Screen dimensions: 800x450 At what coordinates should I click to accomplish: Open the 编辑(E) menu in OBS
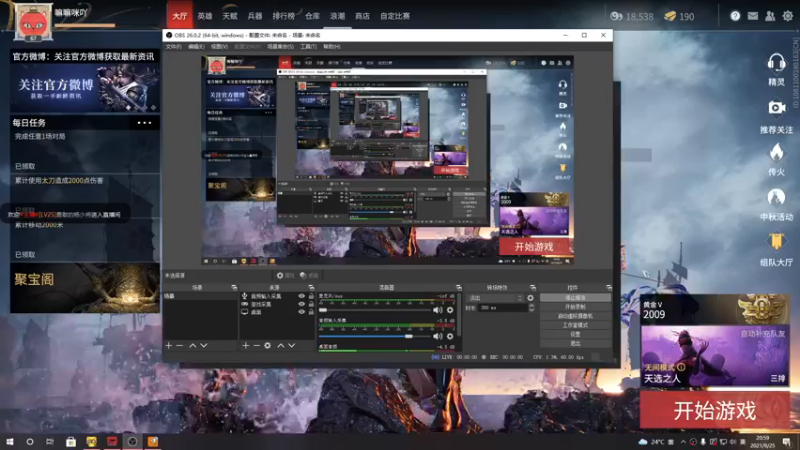(x=196, y=46)
